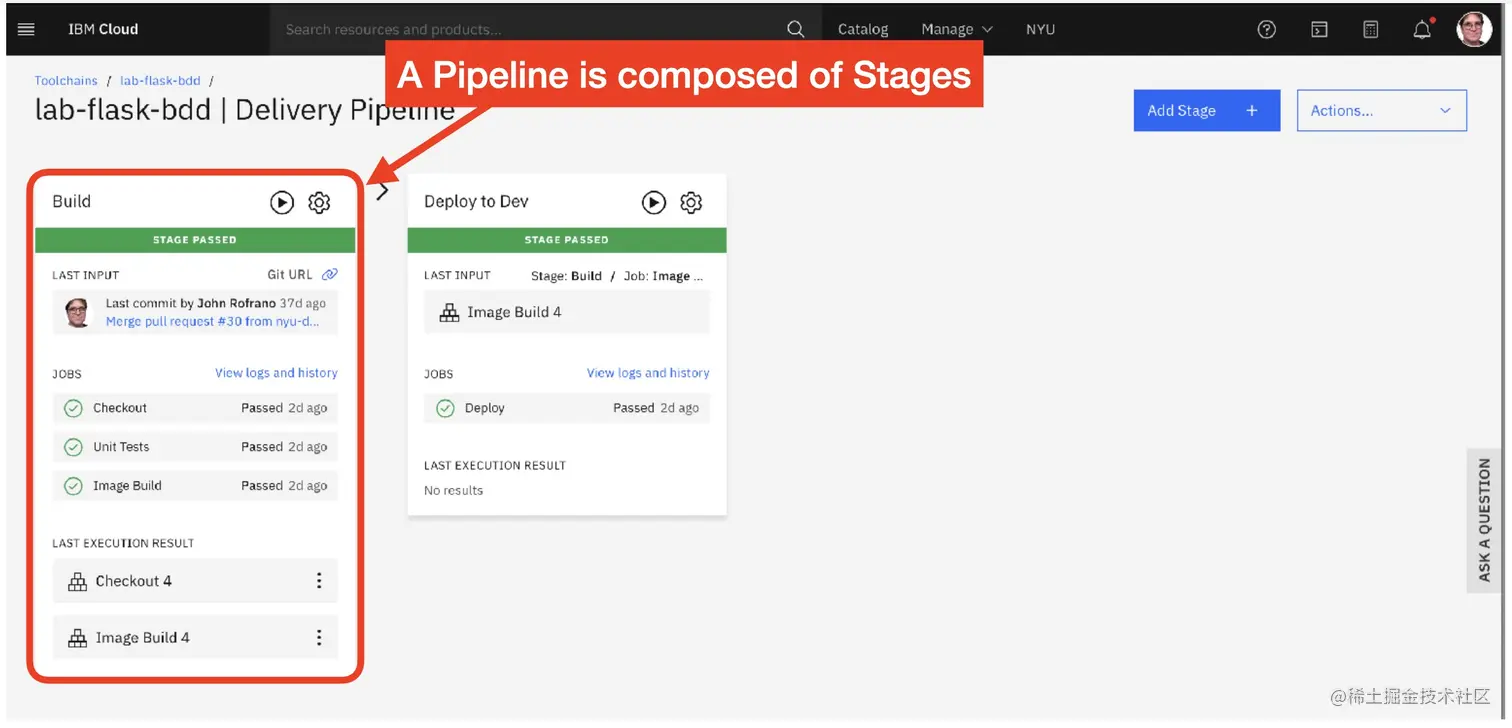Click the No results text
The image size is (1512, 728).
pyautogui.click(x=453, y=490)
